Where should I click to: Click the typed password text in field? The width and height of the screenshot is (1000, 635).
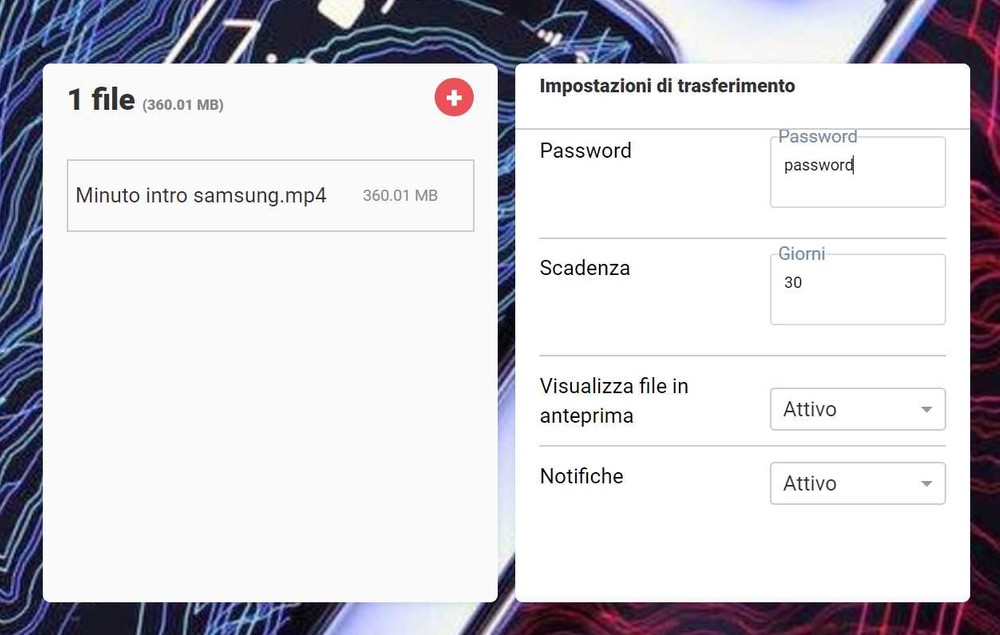[x=819, y=165]
